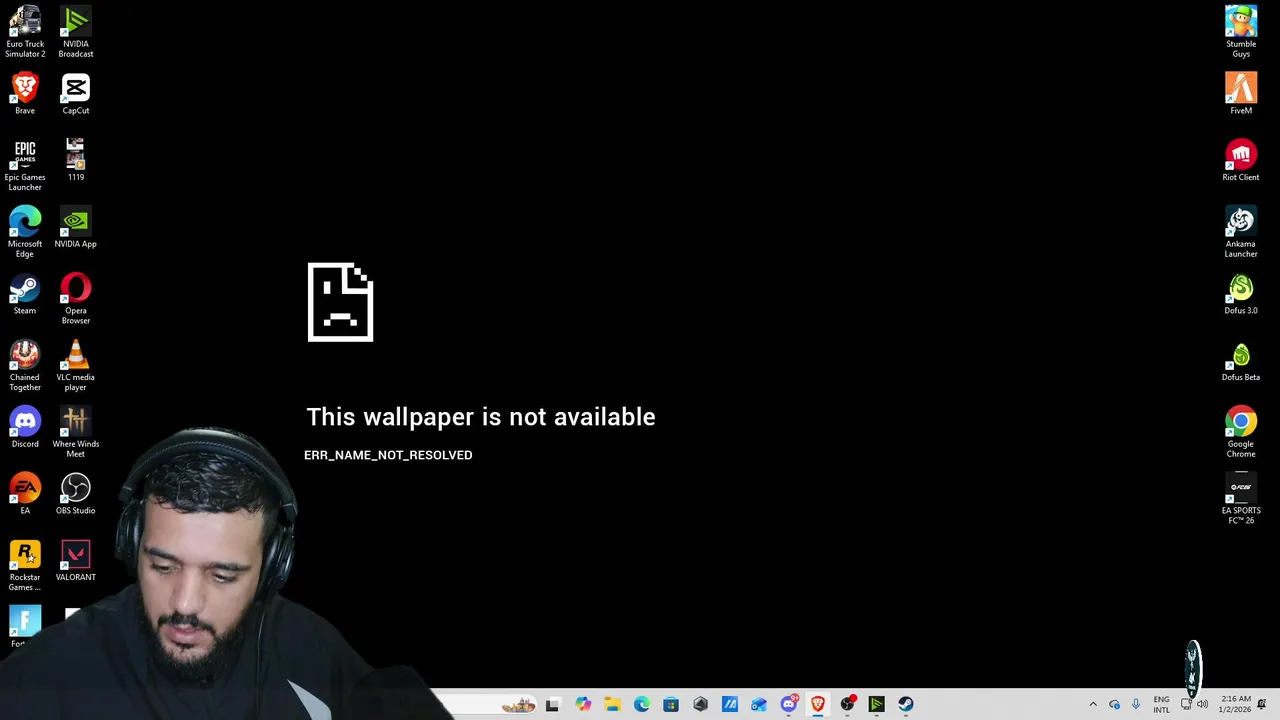Image resolution: width=1280 pixels, height=720 pixels.
Task: Select the Dofus Beta desktop icon
Action: [x=1241, y=361]
